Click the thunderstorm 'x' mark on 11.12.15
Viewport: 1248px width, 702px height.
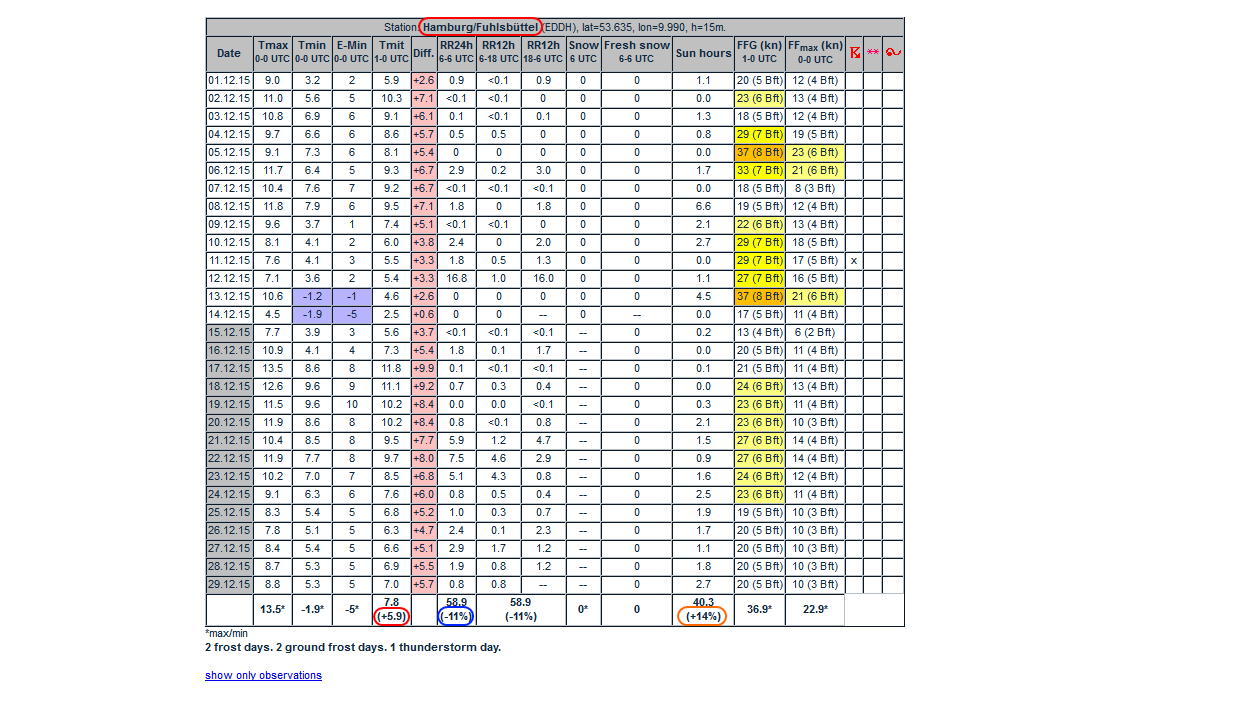[x=855, y=261]
